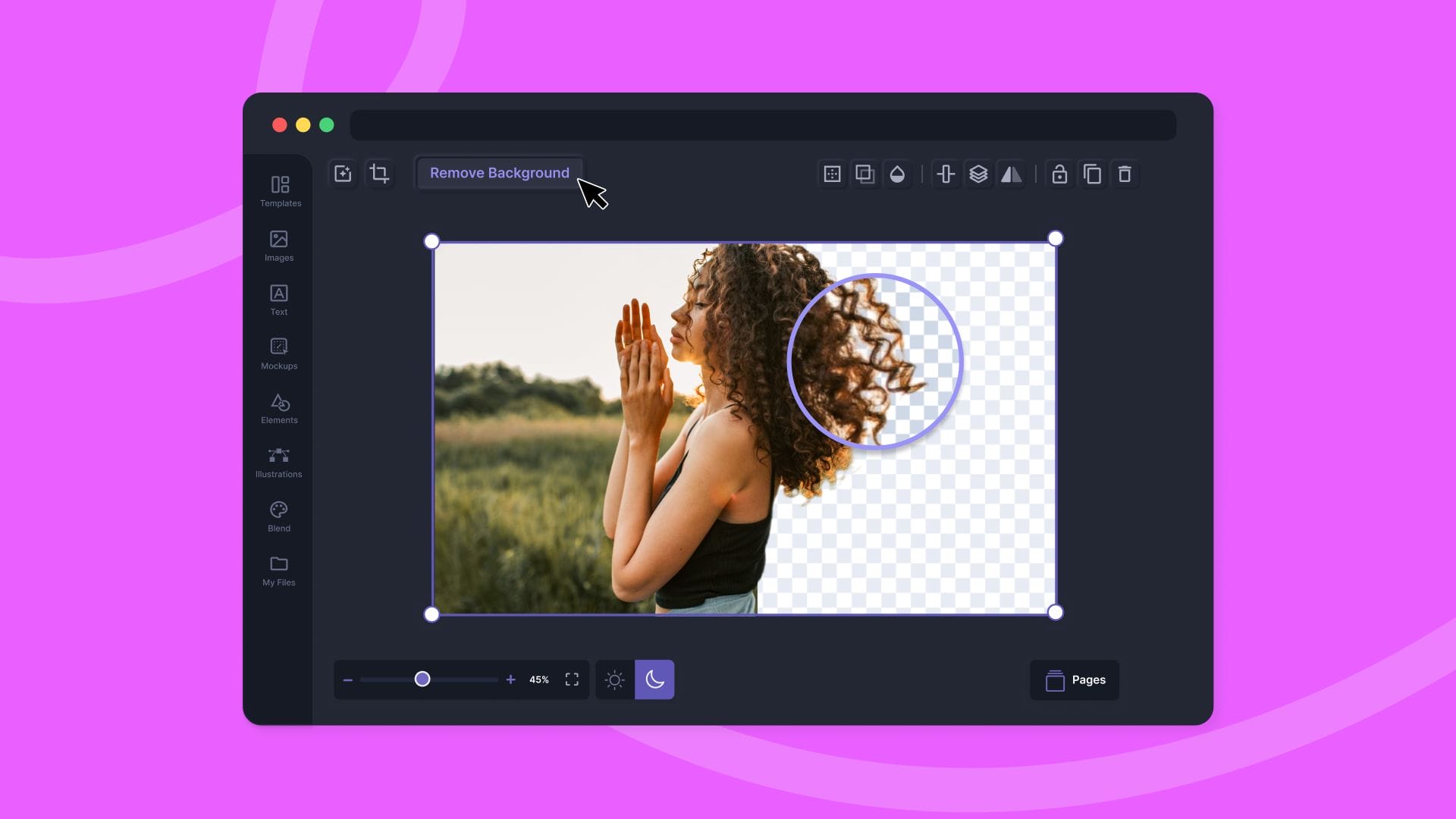This screenshot has height=819, width=1456.
Task: Switch to light mode sun toggle
Action: (x=615, y=679)
